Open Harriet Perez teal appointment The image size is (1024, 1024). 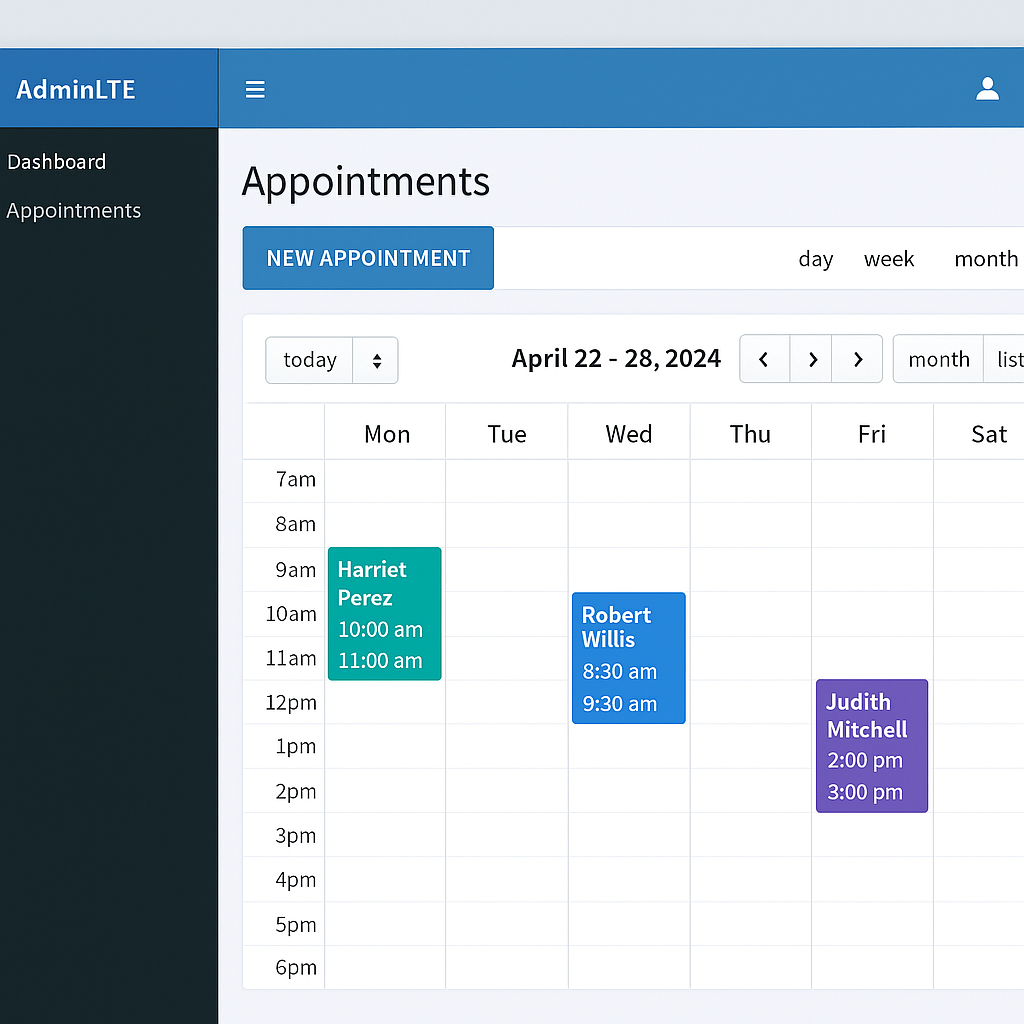384,614
